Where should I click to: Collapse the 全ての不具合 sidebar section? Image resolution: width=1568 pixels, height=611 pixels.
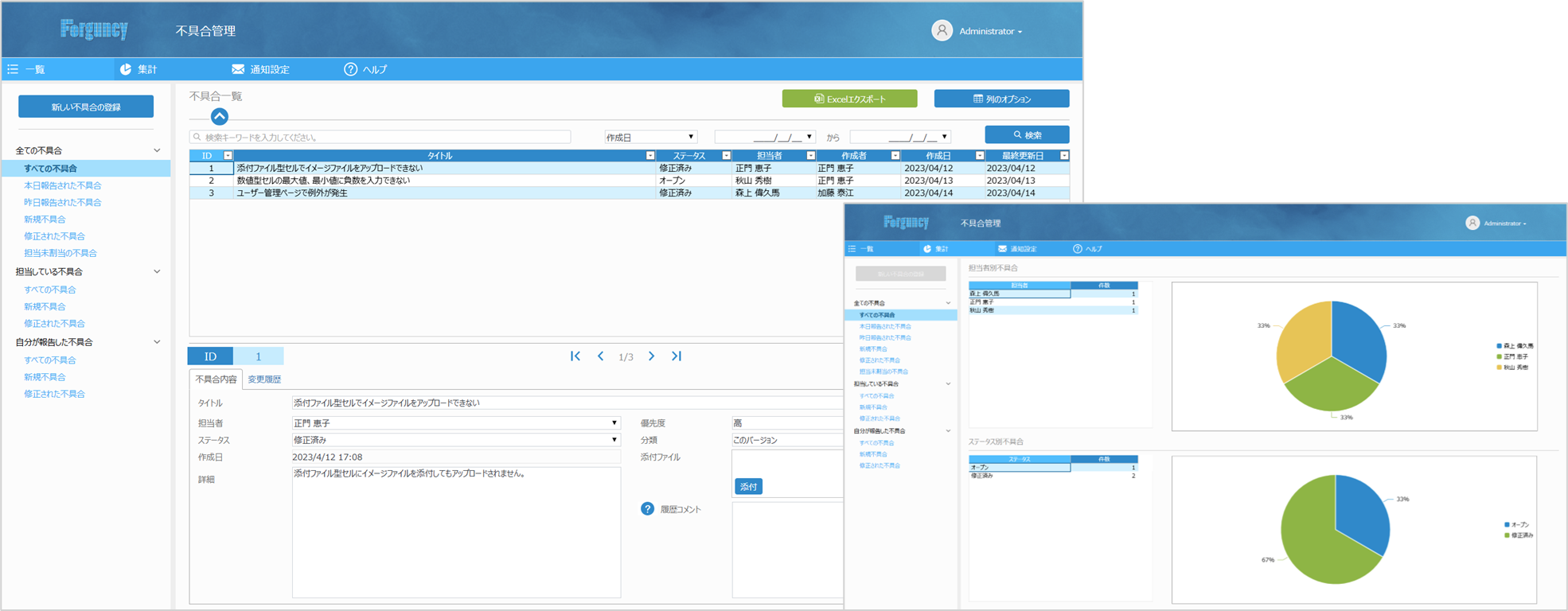(157, 150)
